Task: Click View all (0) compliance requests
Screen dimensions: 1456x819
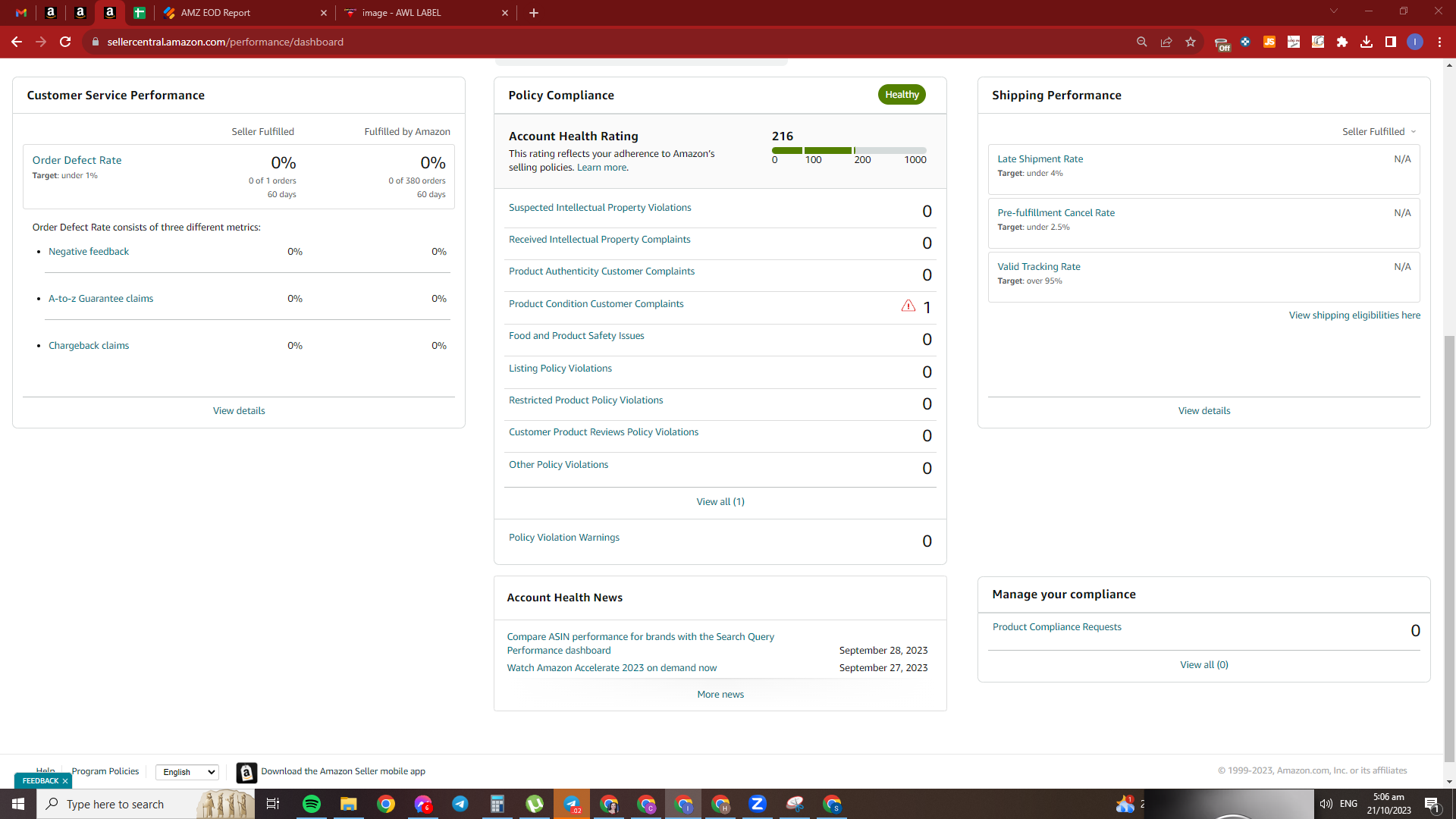Action: (x=1204, y=665)
